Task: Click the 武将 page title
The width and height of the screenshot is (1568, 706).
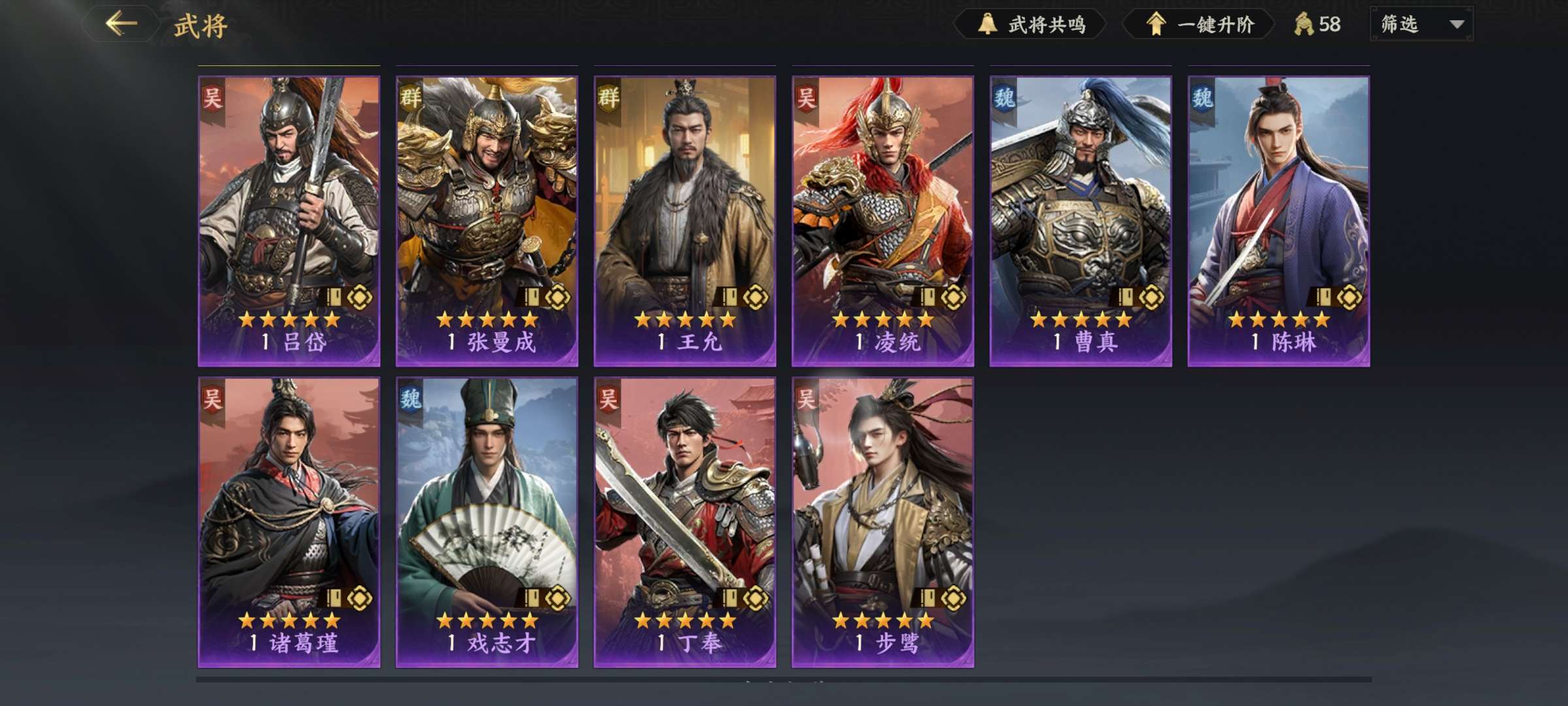Action: coord(201,26)
